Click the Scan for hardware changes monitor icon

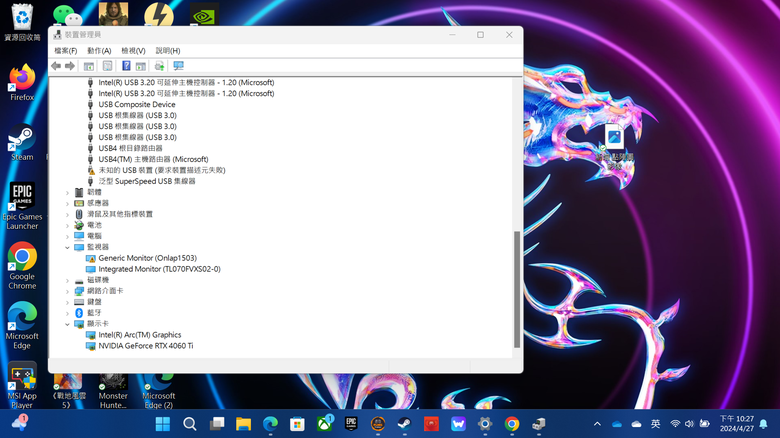point(179,66)
